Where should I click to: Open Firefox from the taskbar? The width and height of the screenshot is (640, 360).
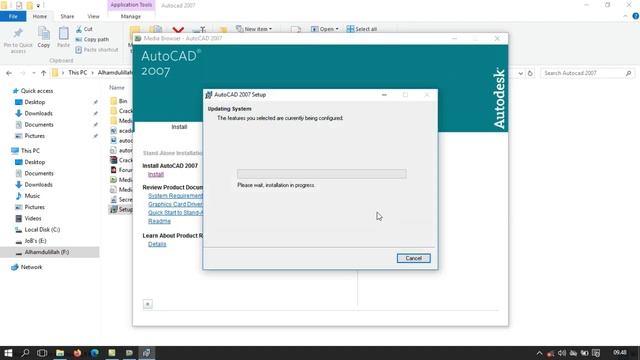(x=77, y=353)
